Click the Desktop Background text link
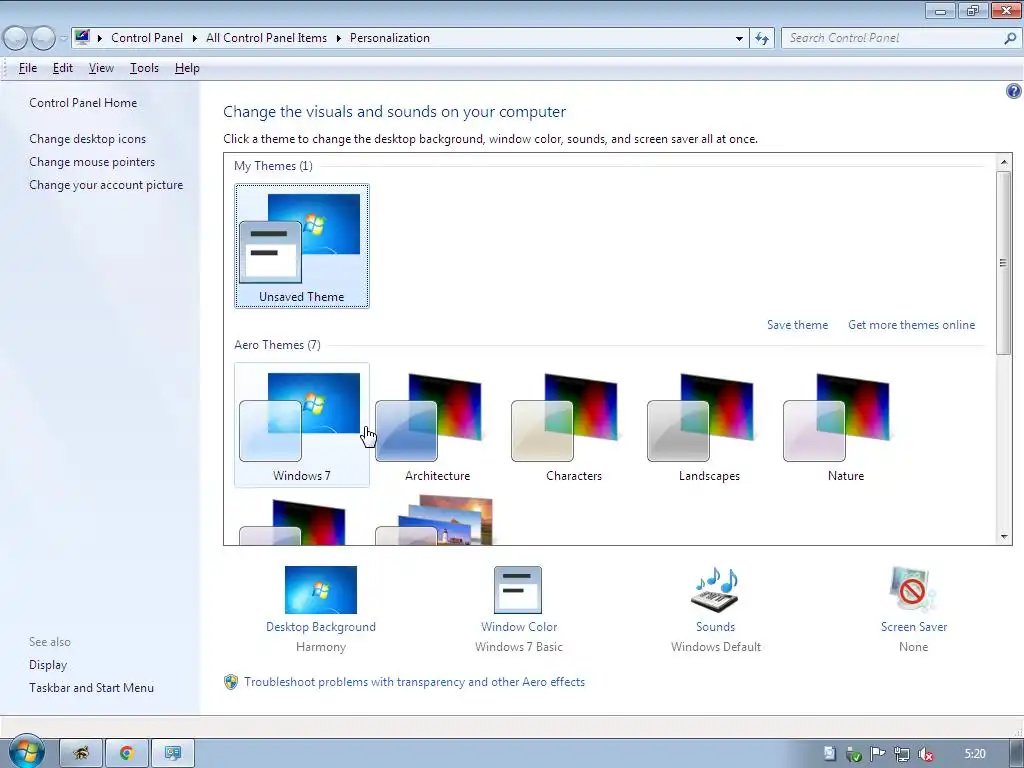The image size is (1024, 768). tap(321, 627)
